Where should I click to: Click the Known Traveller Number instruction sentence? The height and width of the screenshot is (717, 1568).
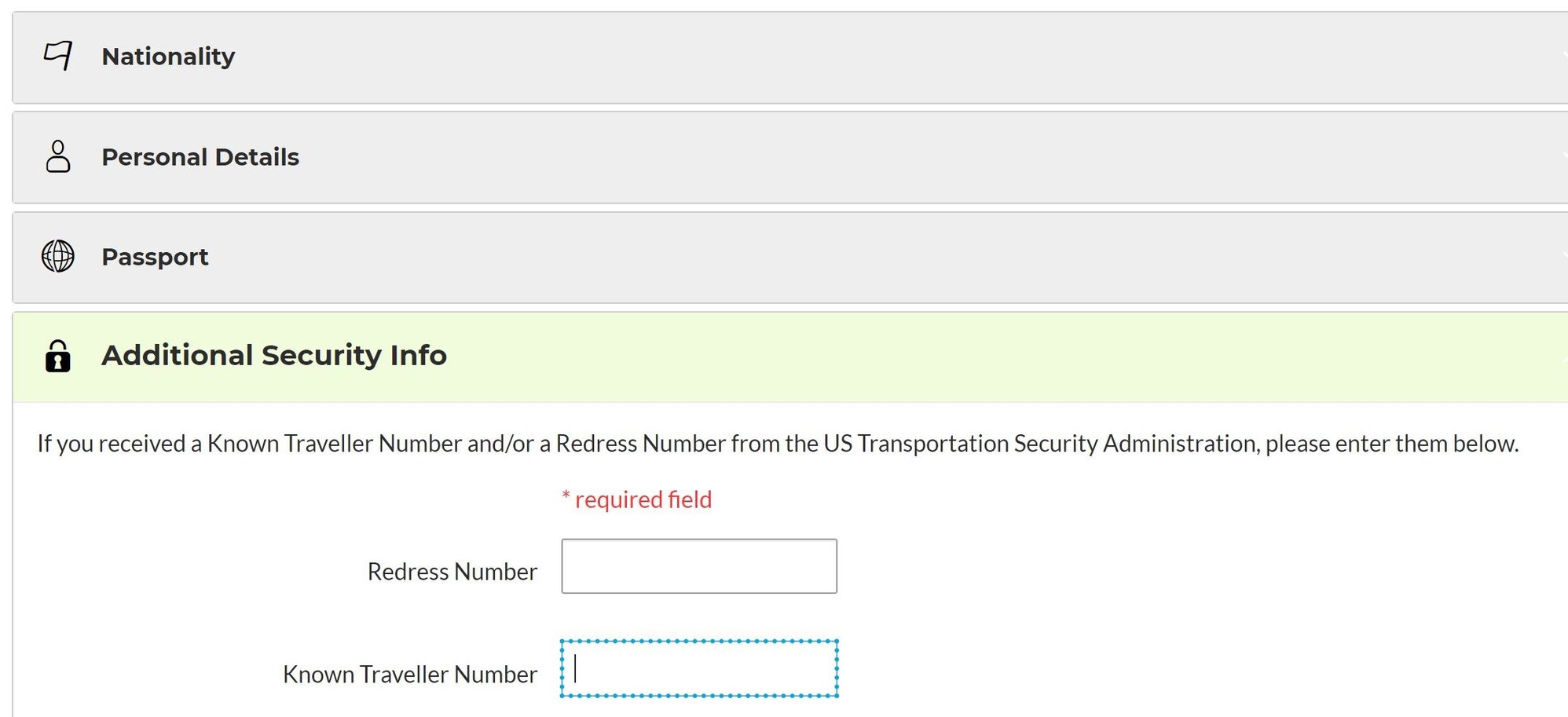coord(778,444)
